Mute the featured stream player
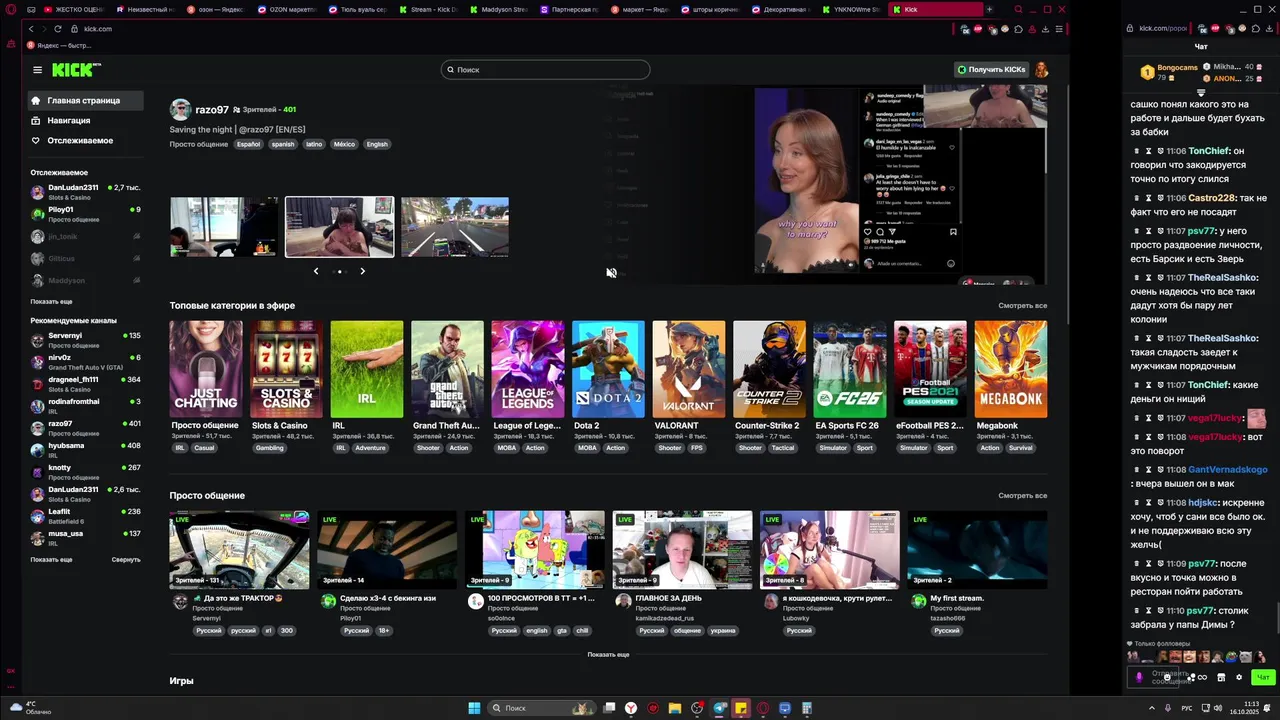This screenshot has width=1280, height=720. [x=611, y=273]
